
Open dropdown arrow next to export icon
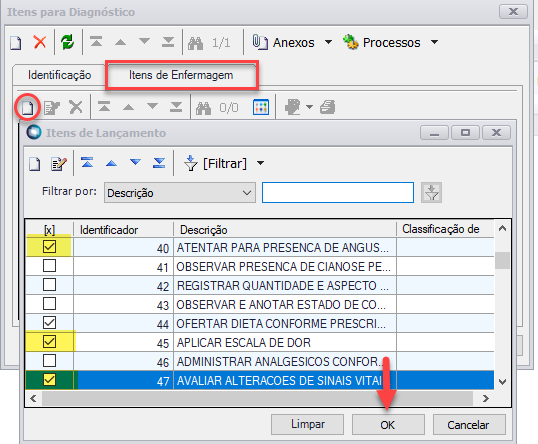pyautogui.click(x=309, y=107)
